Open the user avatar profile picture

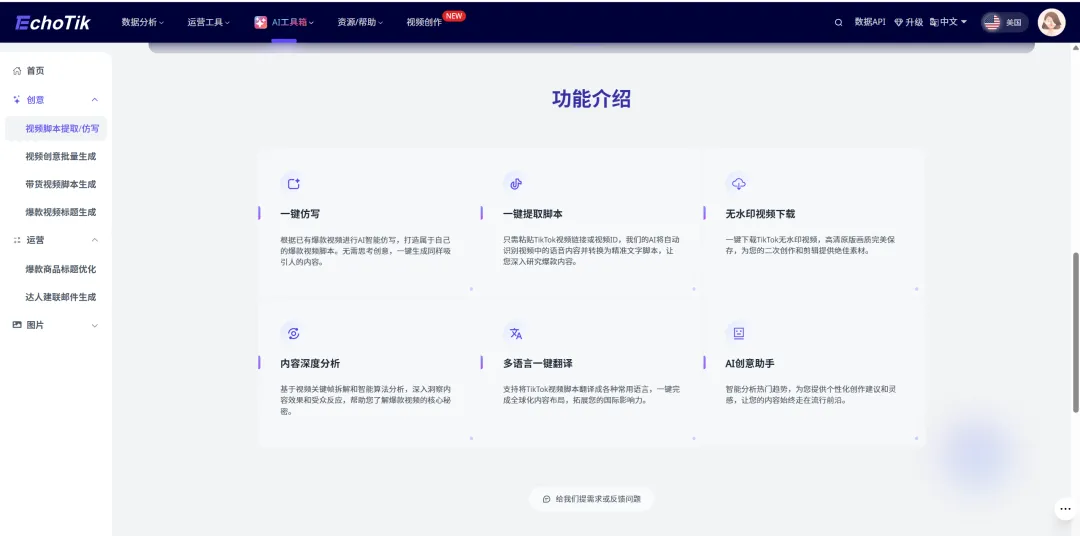click(x=1051, y=22)
